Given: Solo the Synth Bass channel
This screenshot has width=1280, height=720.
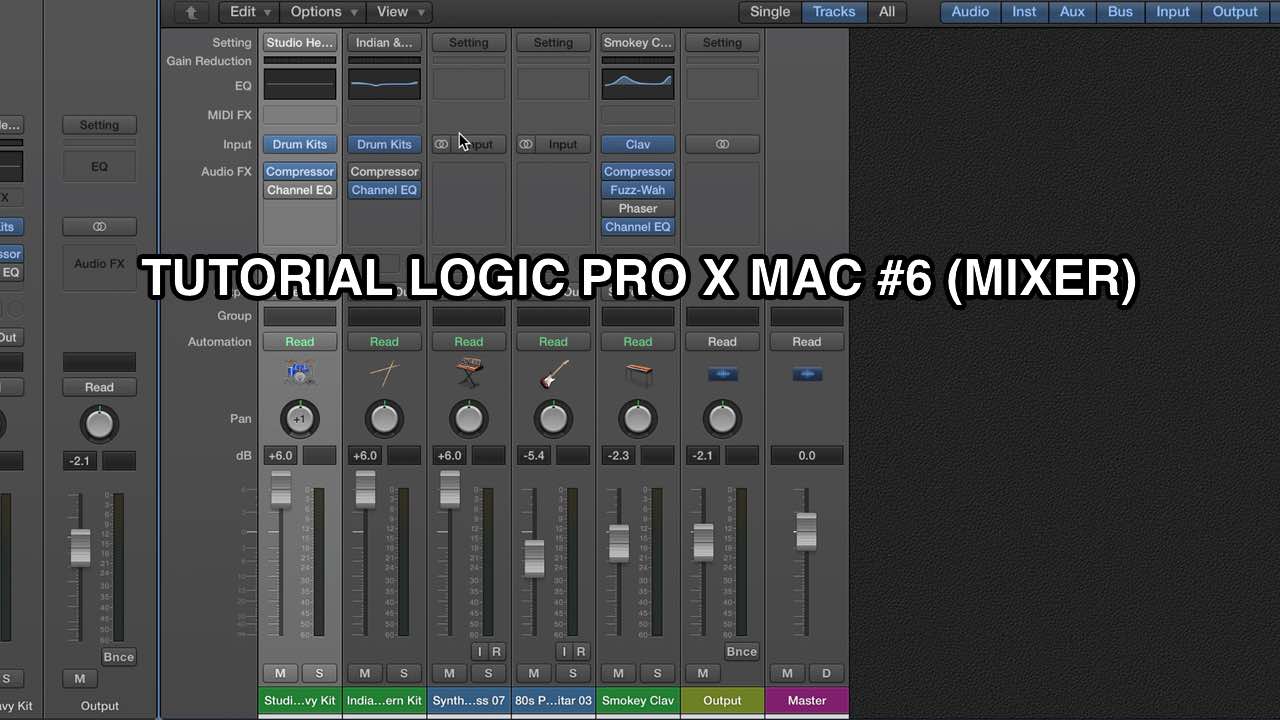Looking at the screenshot, I should 488,673.
